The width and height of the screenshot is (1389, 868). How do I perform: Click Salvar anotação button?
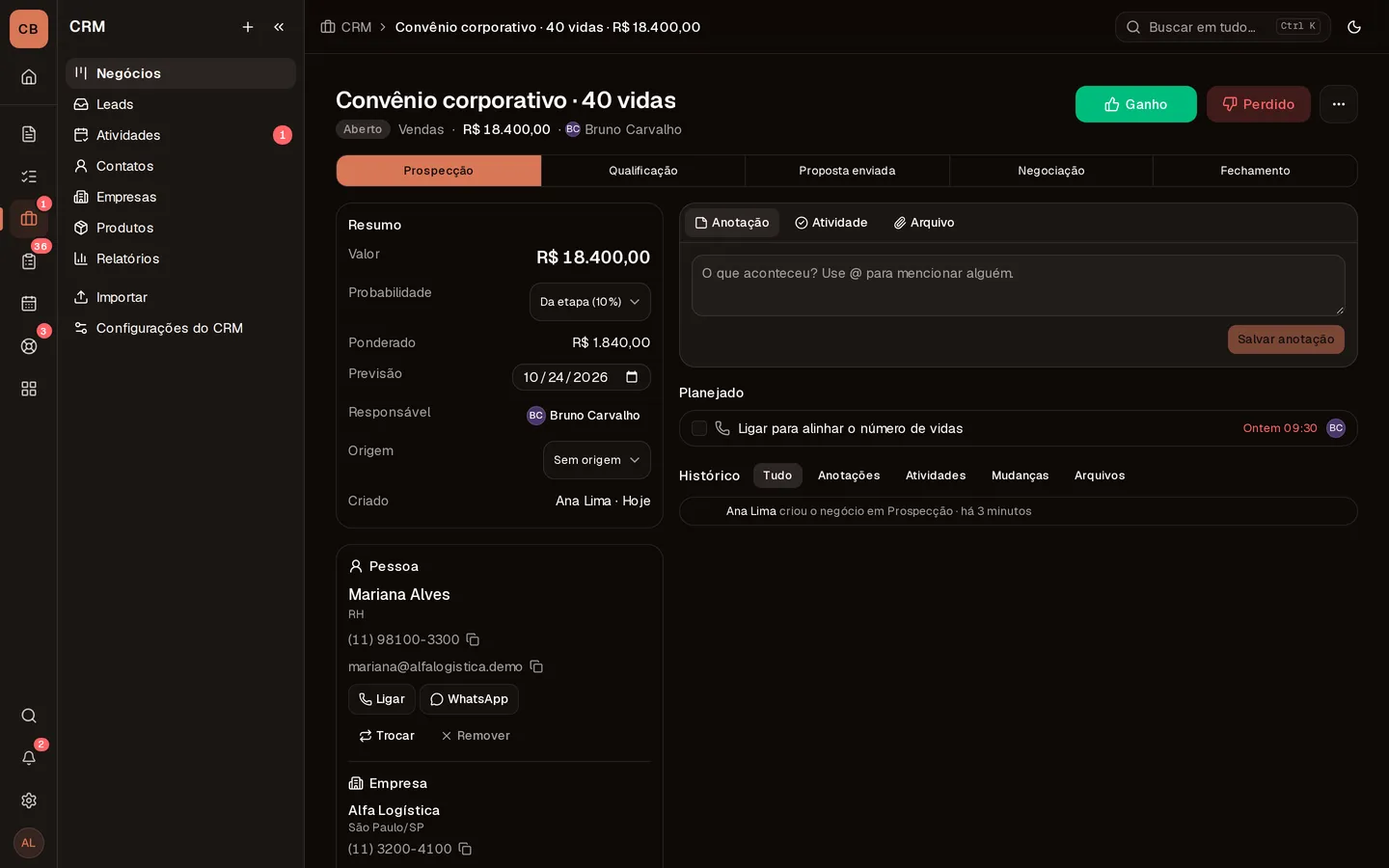(1286, 339)
